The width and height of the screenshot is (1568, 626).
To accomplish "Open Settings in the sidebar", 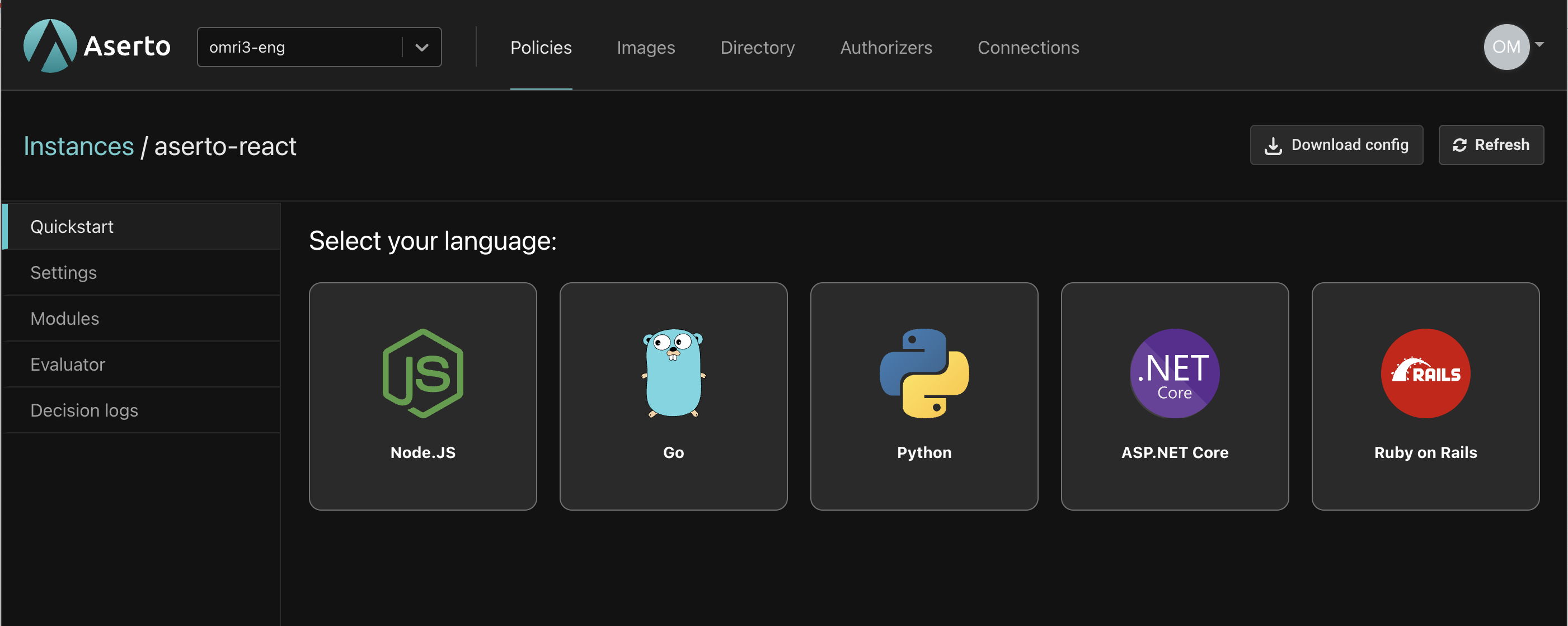I will 141,272.
